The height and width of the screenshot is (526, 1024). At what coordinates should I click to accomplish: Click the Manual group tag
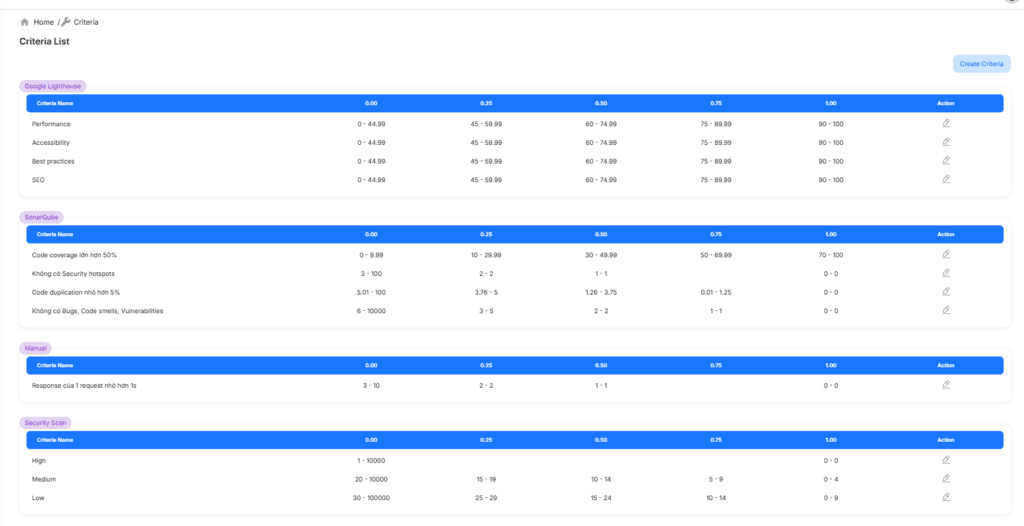click(x=37, y=348)
